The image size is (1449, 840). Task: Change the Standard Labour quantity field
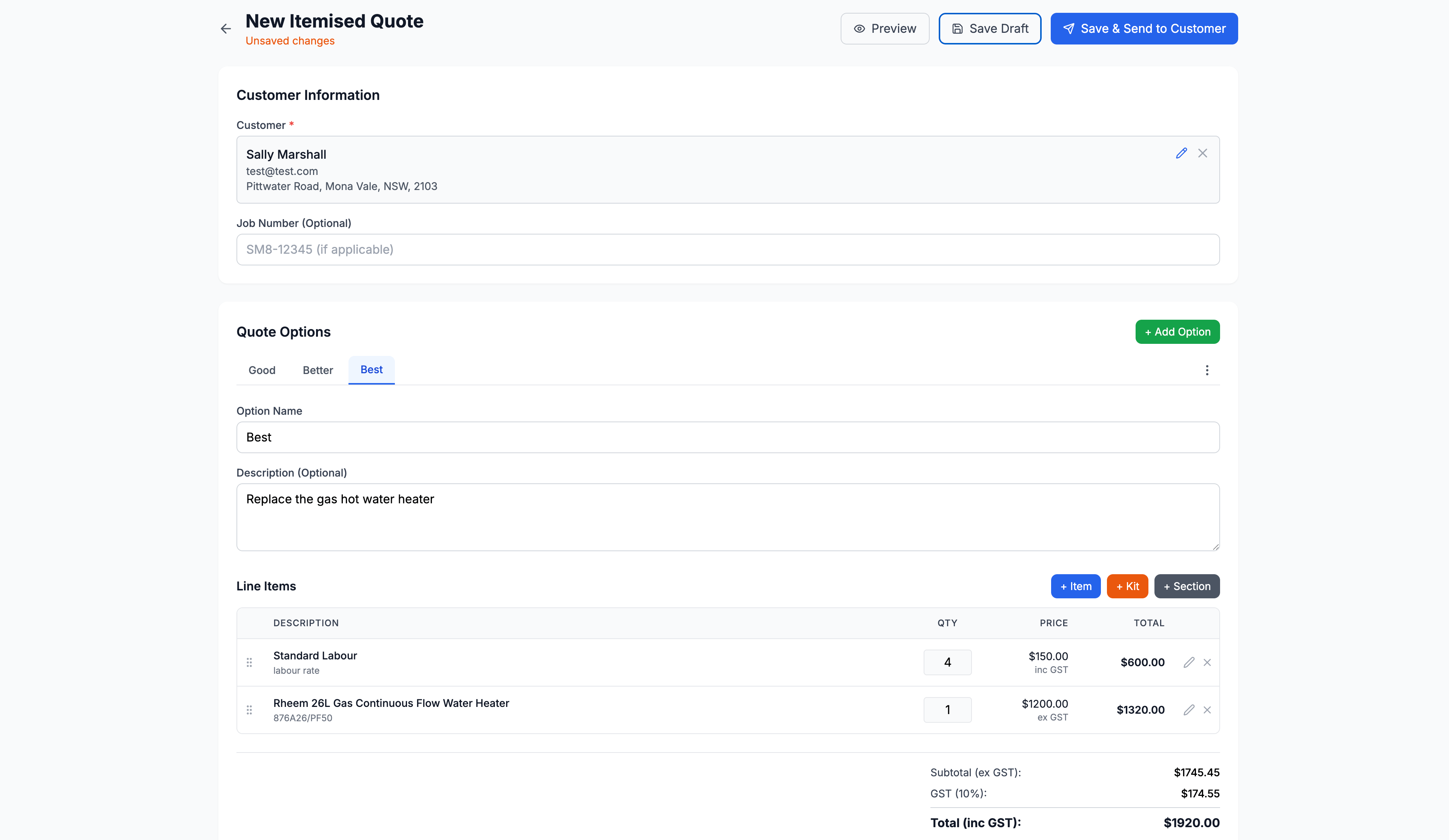click(947, 662)
